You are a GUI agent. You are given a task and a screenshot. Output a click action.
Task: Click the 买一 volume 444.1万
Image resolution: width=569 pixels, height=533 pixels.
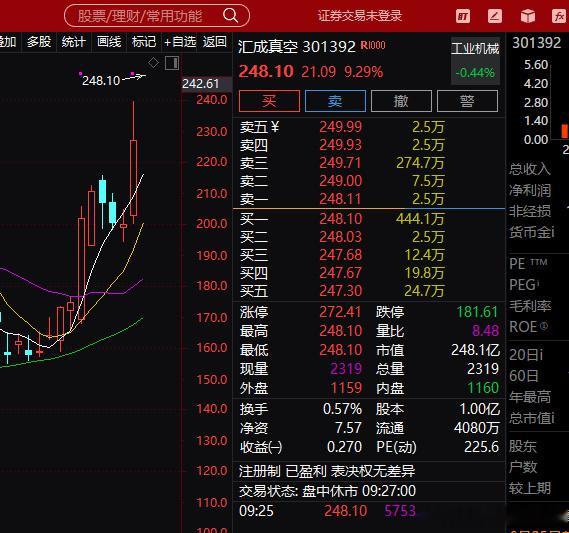(420, 219)
